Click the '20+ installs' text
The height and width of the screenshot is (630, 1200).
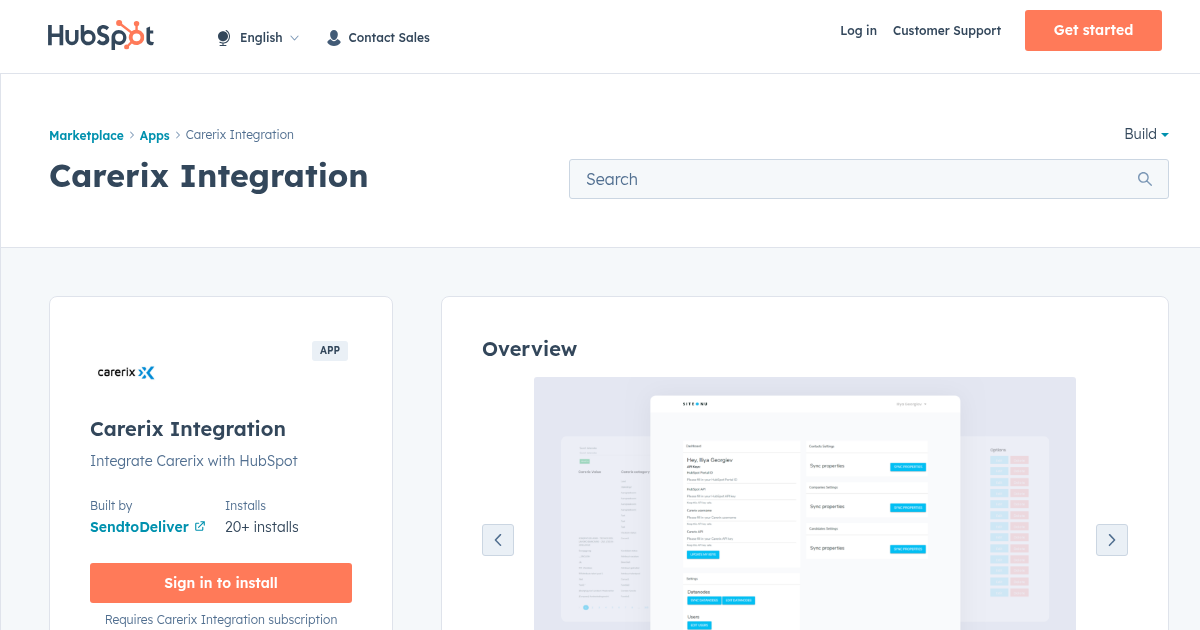click(x=262, y=527)
